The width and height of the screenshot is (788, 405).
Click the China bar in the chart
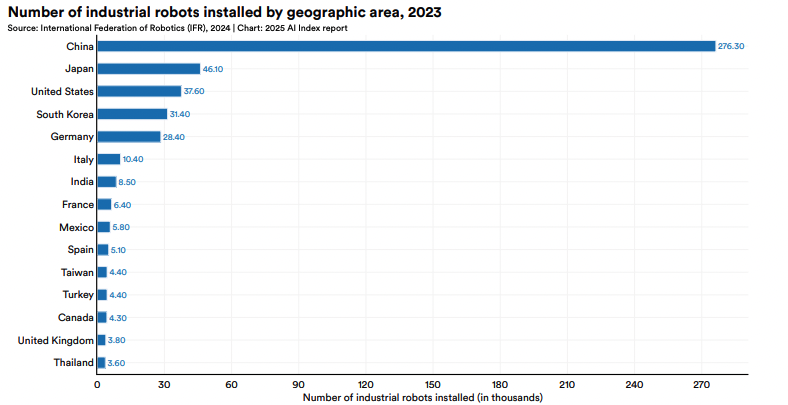(405, 46)
